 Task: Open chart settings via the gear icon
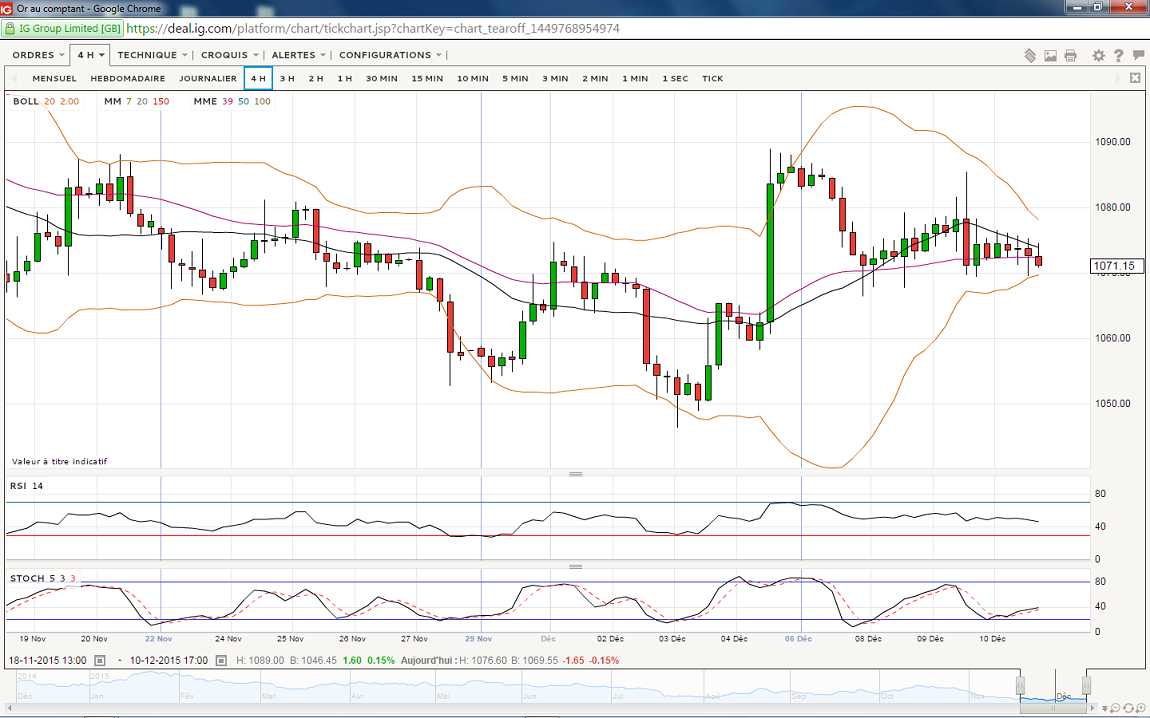tap(1098, 55)
